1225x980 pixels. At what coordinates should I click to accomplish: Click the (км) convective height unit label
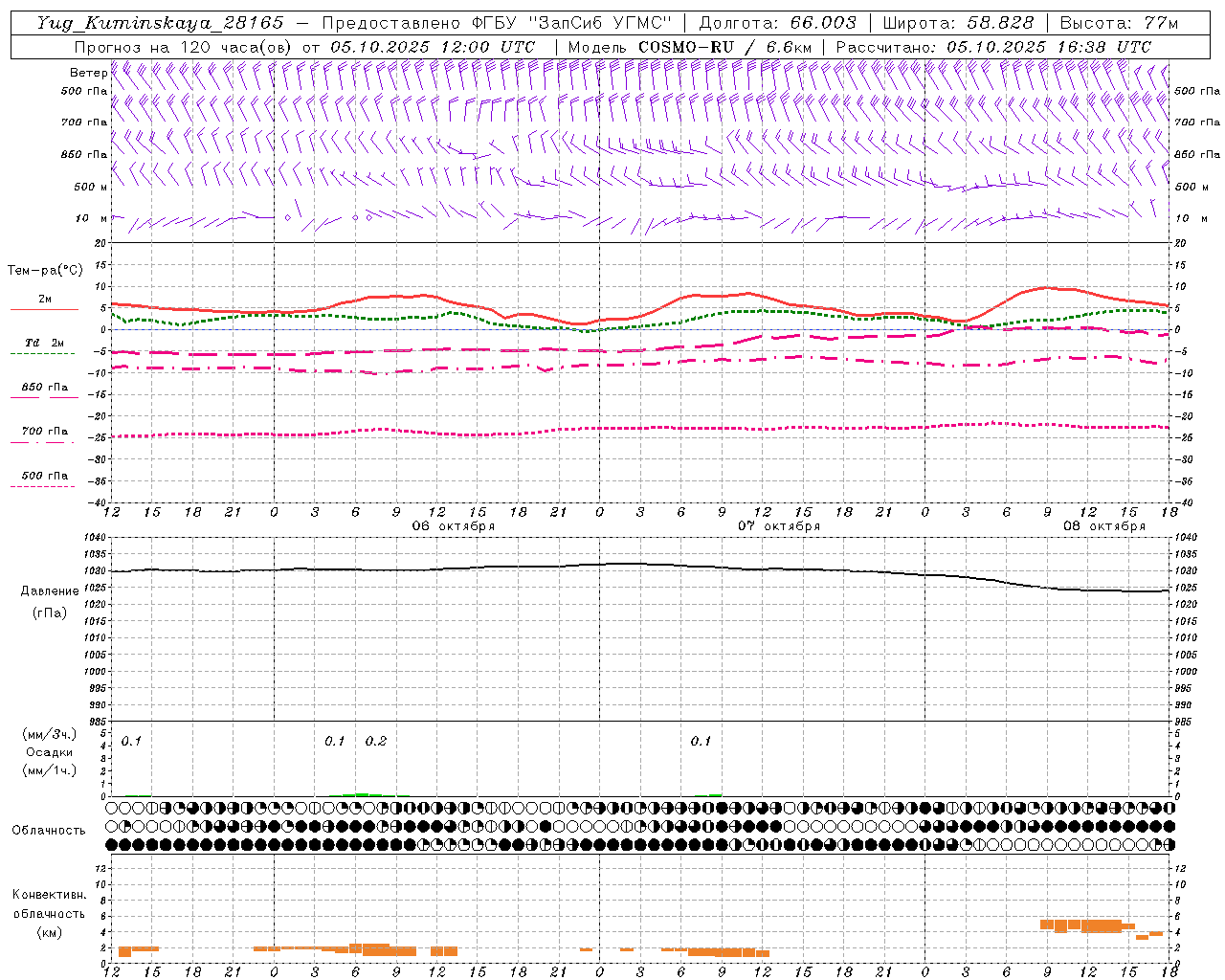[x=50, y=932]
